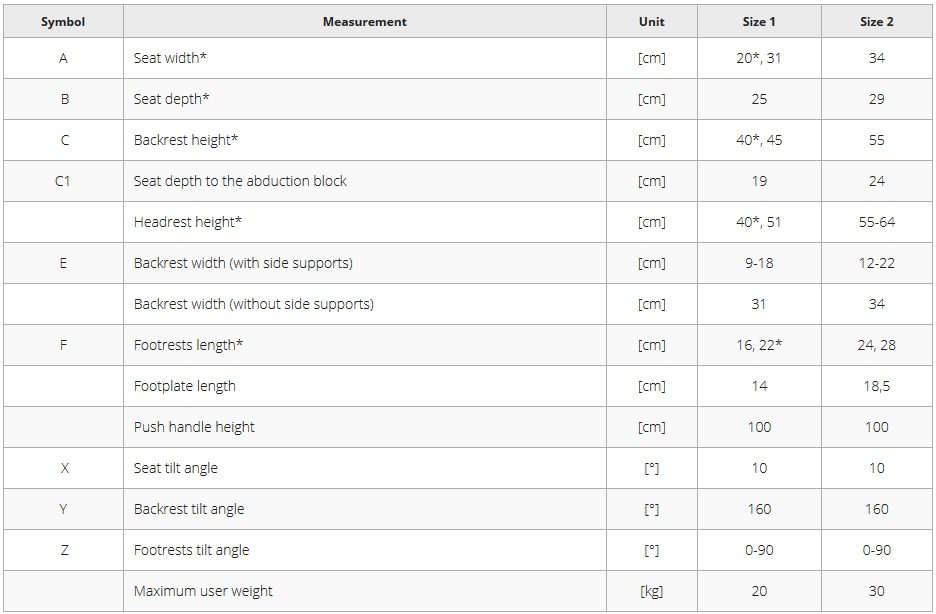Select the Seat width* measurement cell

[x=365, y=58]
